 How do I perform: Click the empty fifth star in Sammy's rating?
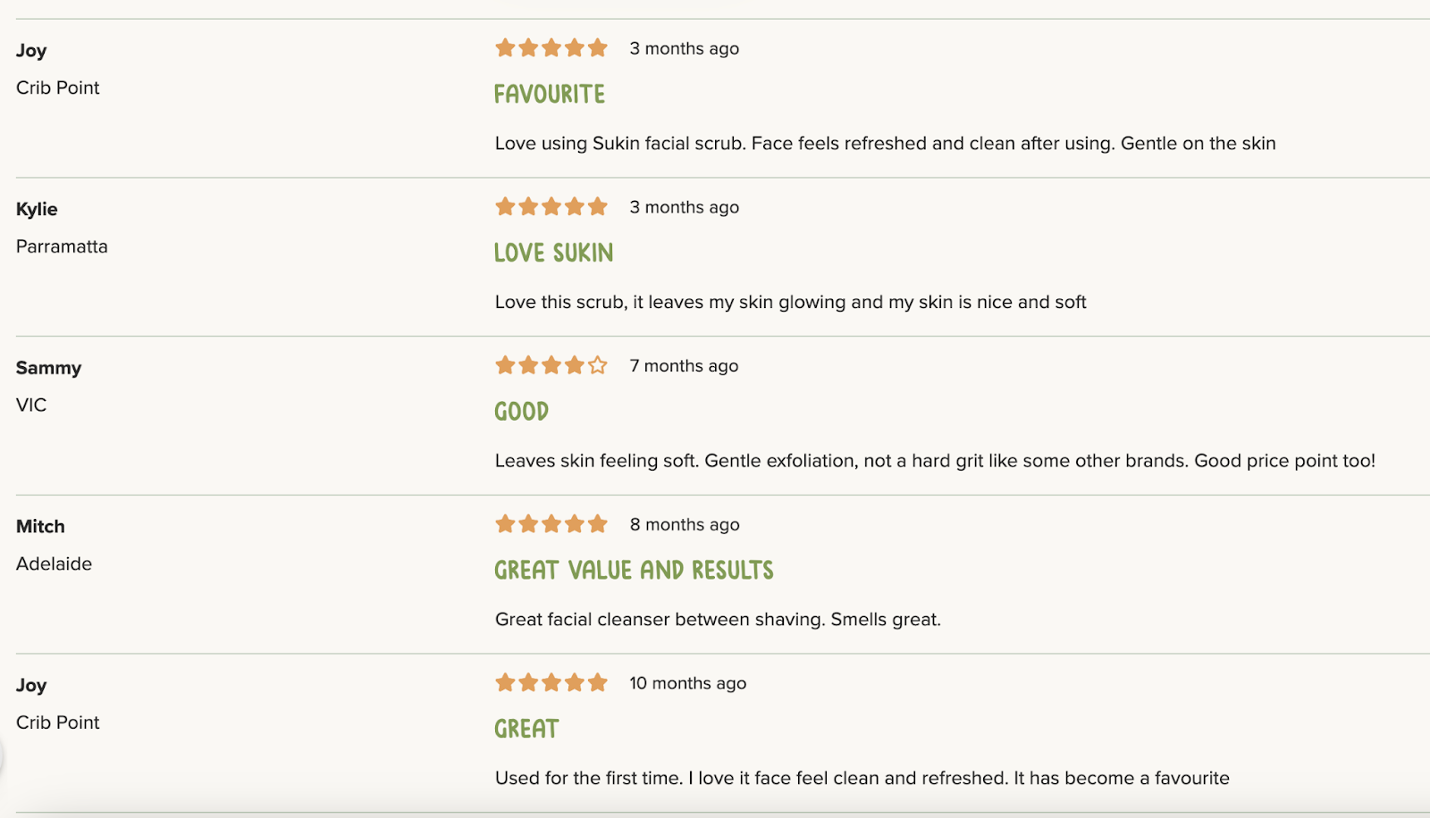(x=598, y=366)
